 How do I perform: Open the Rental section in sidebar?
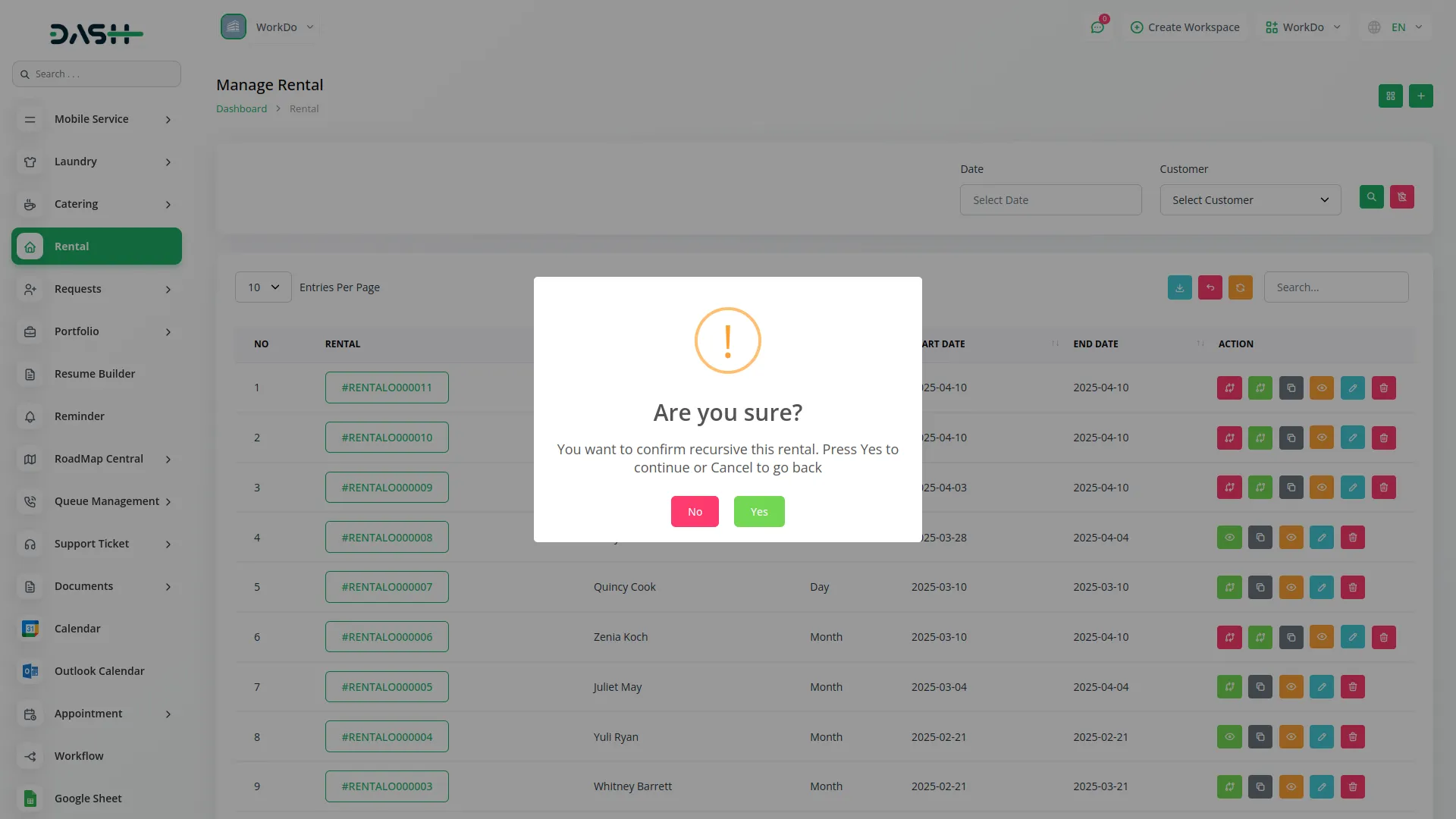tap(96, 246)
